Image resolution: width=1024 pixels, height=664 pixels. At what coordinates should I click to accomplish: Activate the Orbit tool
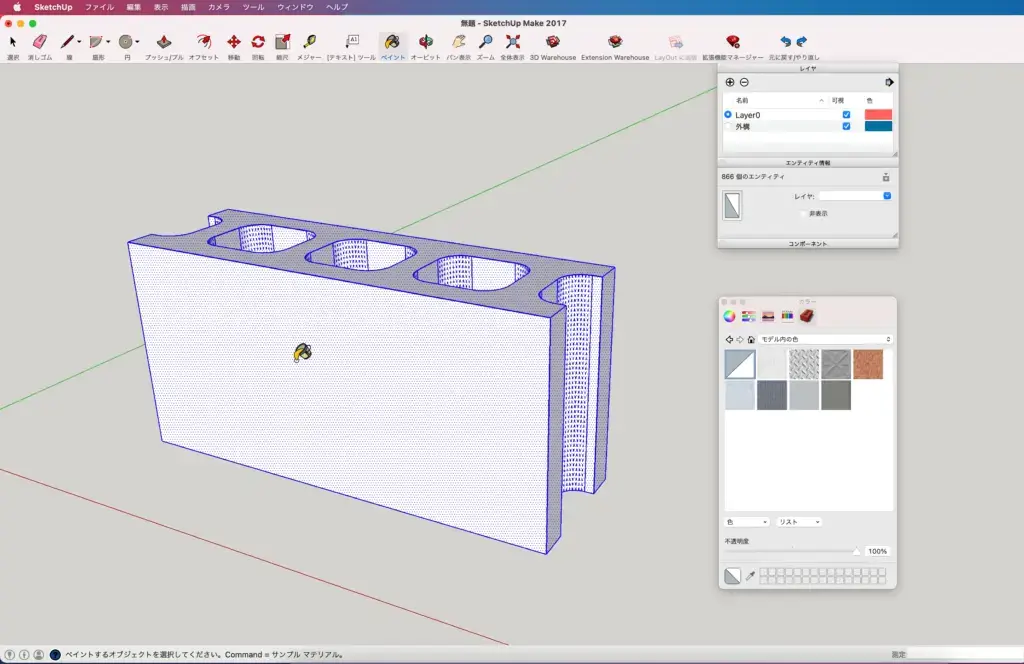426,42
